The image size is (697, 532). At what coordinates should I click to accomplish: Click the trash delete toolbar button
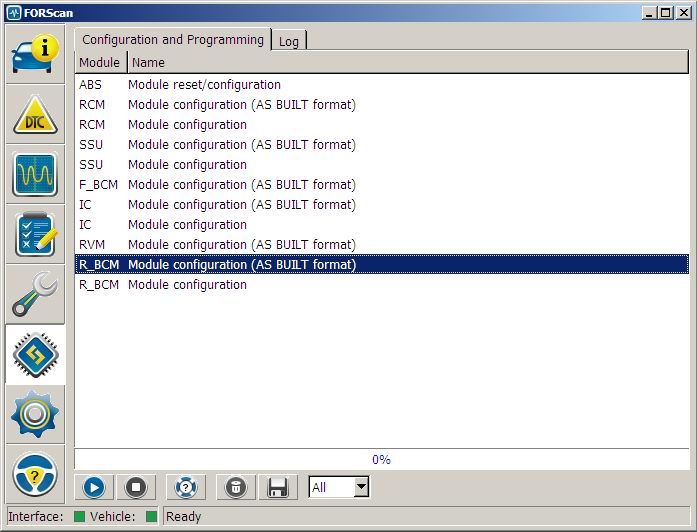tap(236, 487)
